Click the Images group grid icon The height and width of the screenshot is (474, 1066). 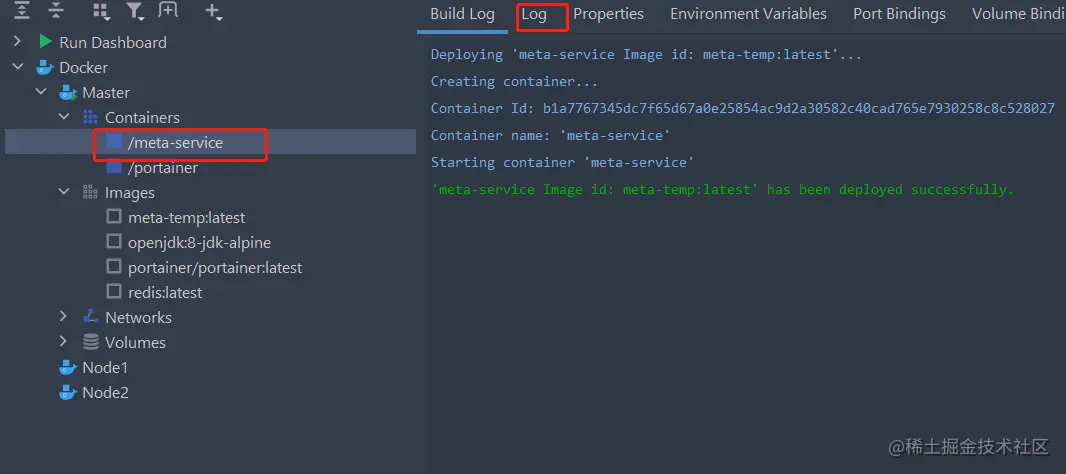pyautogui.click(x=90, y=192)
